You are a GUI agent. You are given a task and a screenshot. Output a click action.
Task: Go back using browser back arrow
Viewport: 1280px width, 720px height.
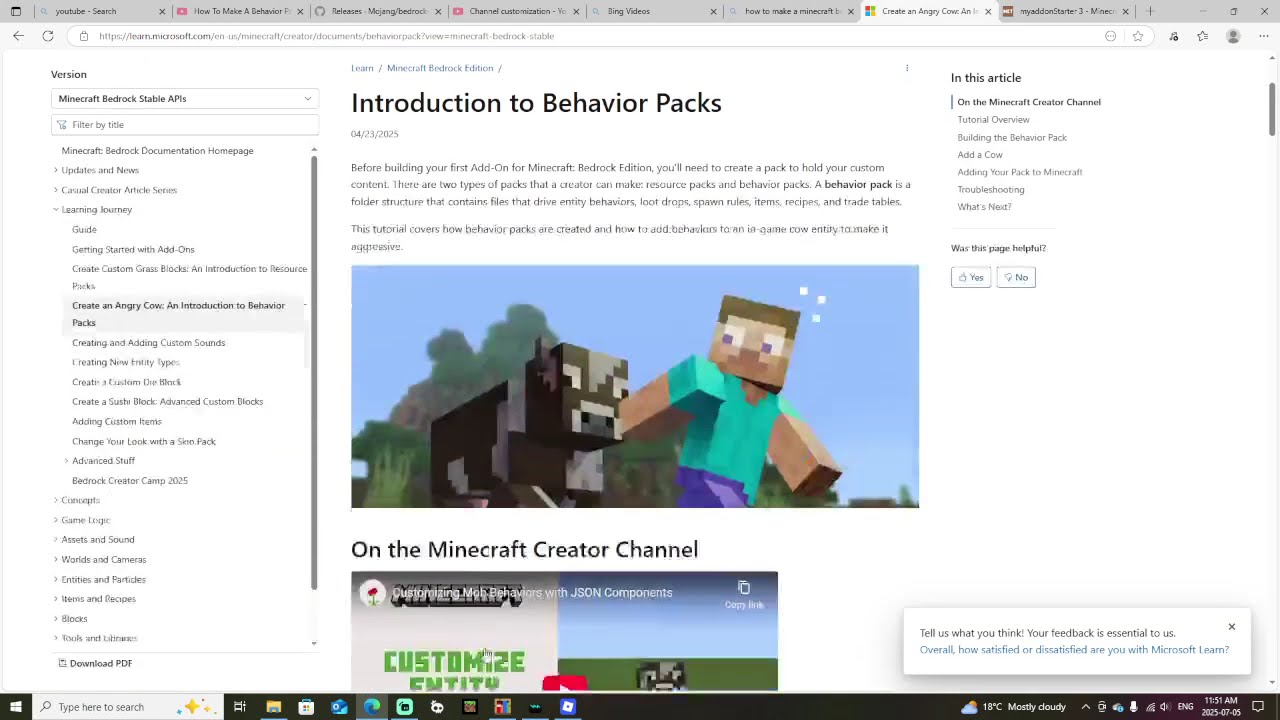[18, 36]
